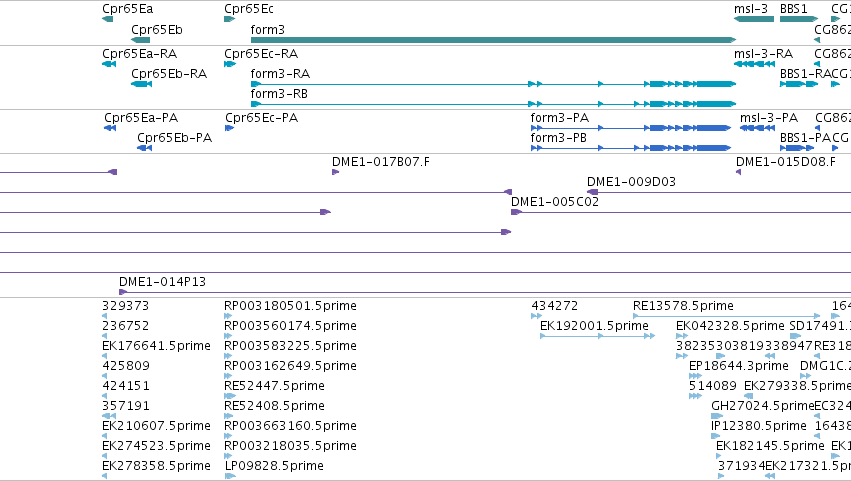Image resolution: width=851 pixels, height=481 pixels.
Task: Click the RE13578.5prime EST feature line
Action: click(x=727, y=316)
